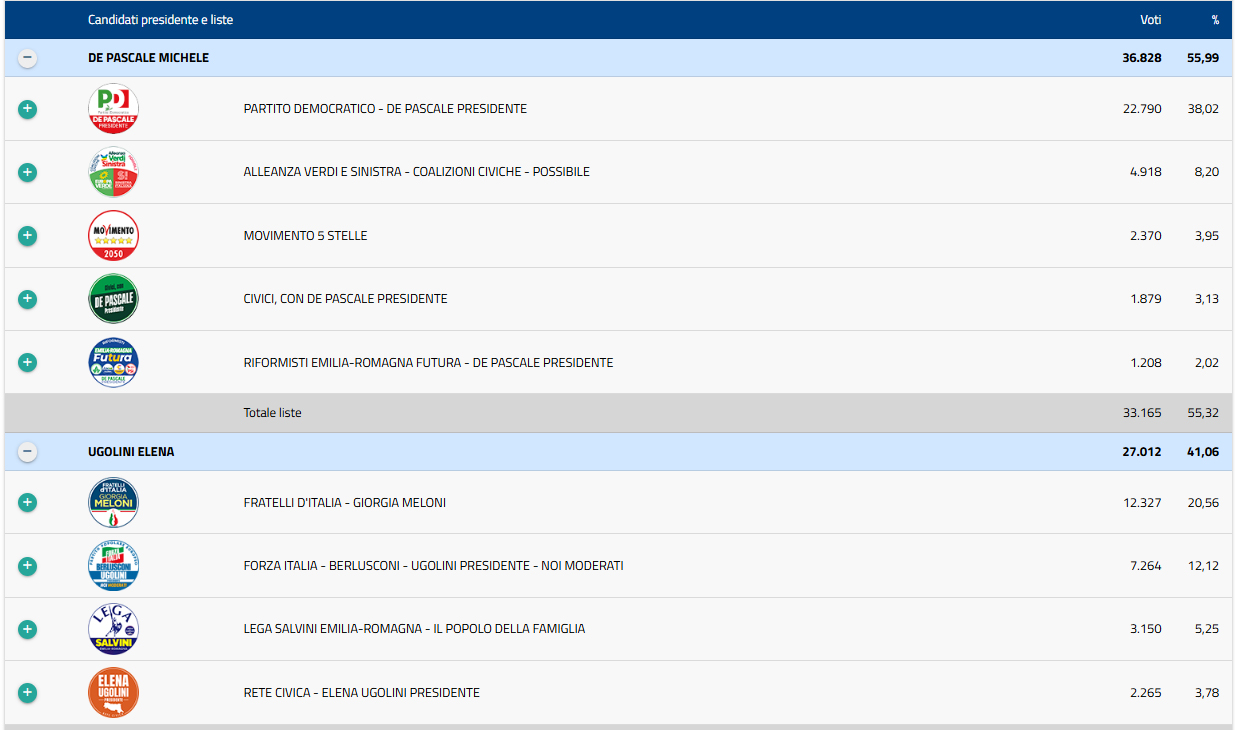Click Rete Civica votes 2.265

click(x=1146, y=693)
